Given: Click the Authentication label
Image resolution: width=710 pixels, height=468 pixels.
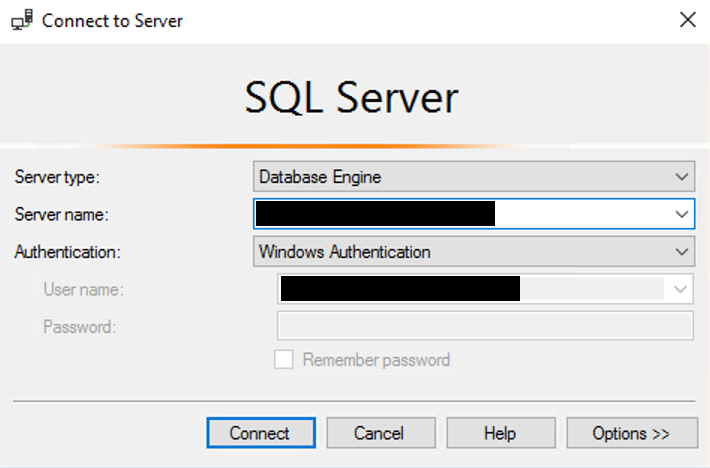Looking at the screenshot, I should pyautogui.click(x=67, y=252).
